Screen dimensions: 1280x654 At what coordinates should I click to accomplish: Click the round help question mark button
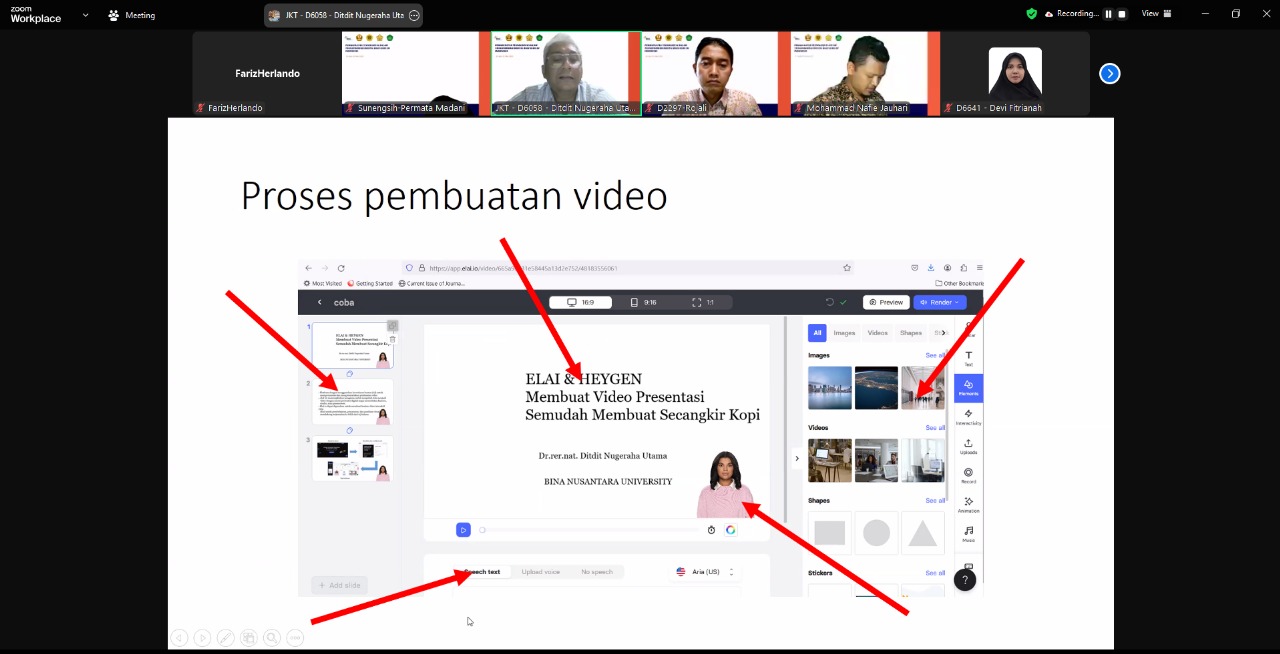[964, 580]
